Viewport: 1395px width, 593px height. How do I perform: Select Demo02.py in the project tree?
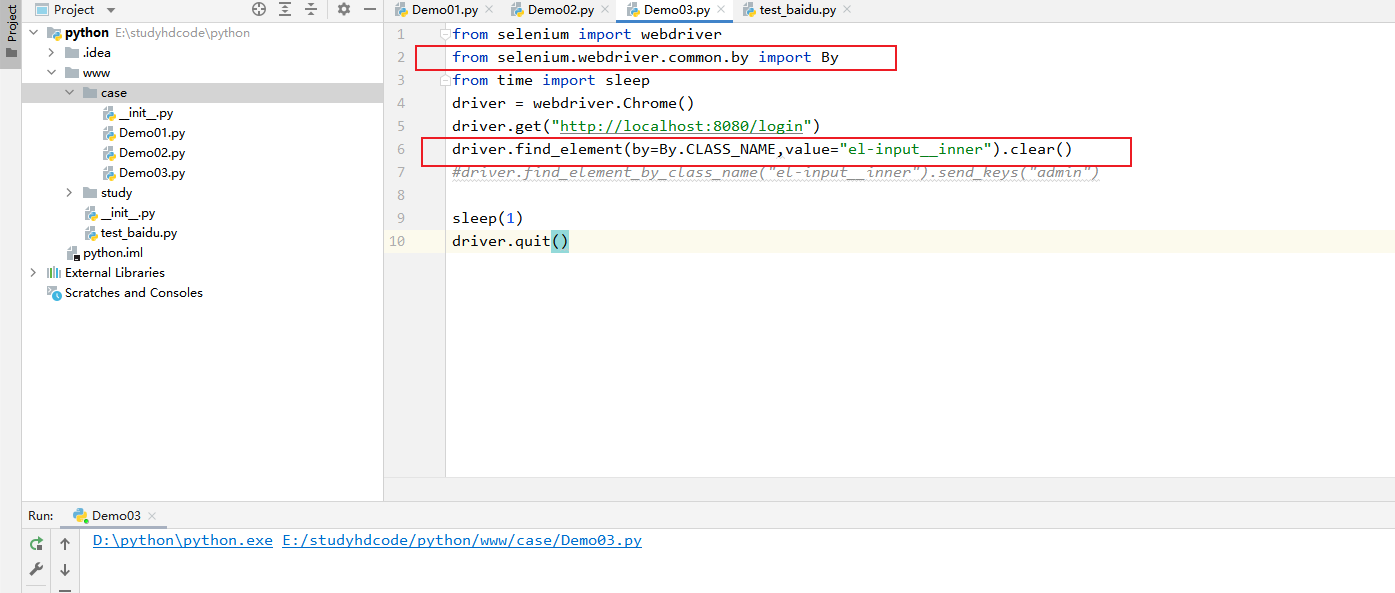click(151, 152)
